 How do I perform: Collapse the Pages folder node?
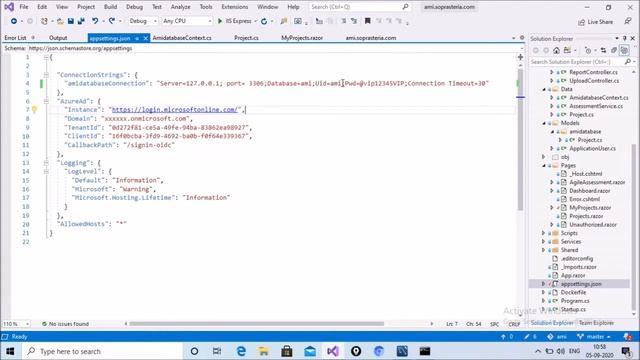544,165
